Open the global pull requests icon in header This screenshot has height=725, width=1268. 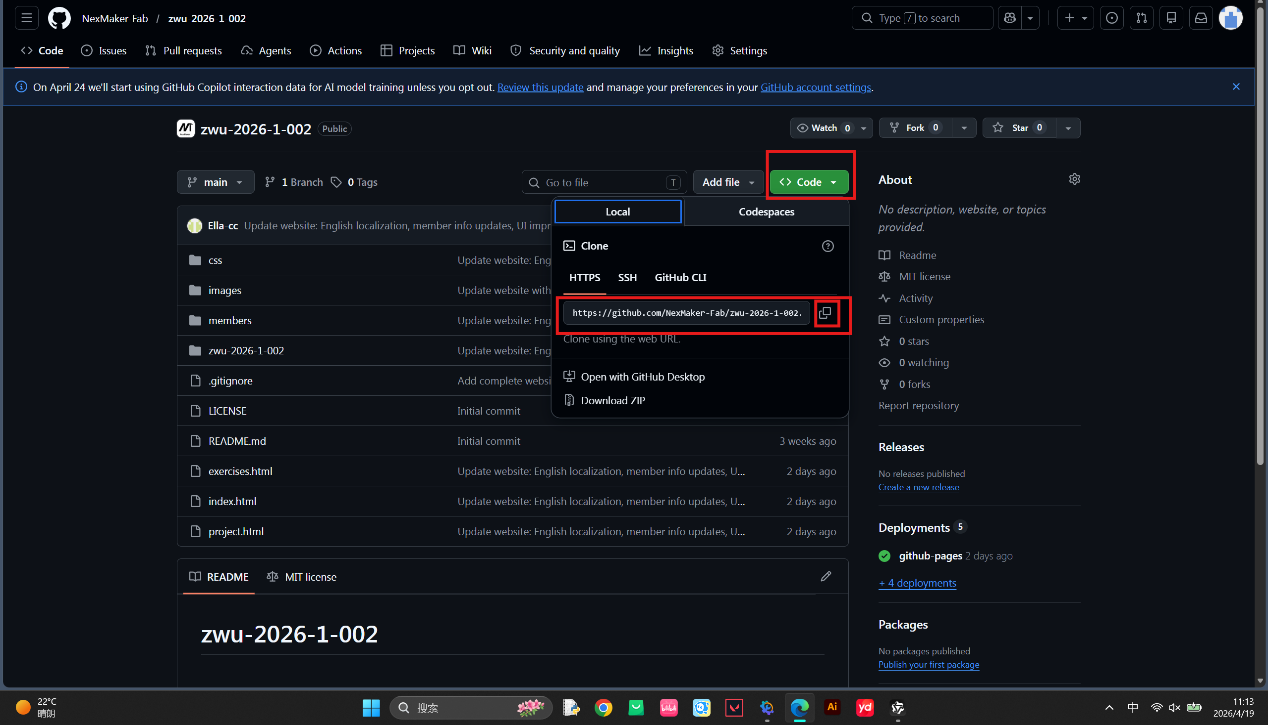(x=1141, y=18)
